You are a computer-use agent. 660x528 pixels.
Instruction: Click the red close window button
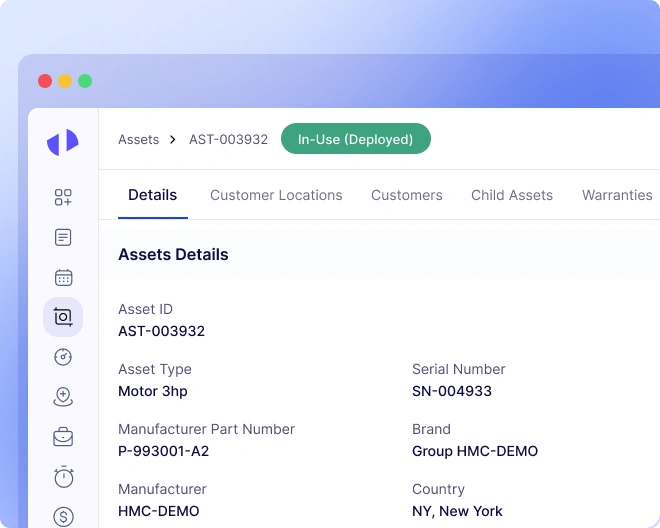45,81
